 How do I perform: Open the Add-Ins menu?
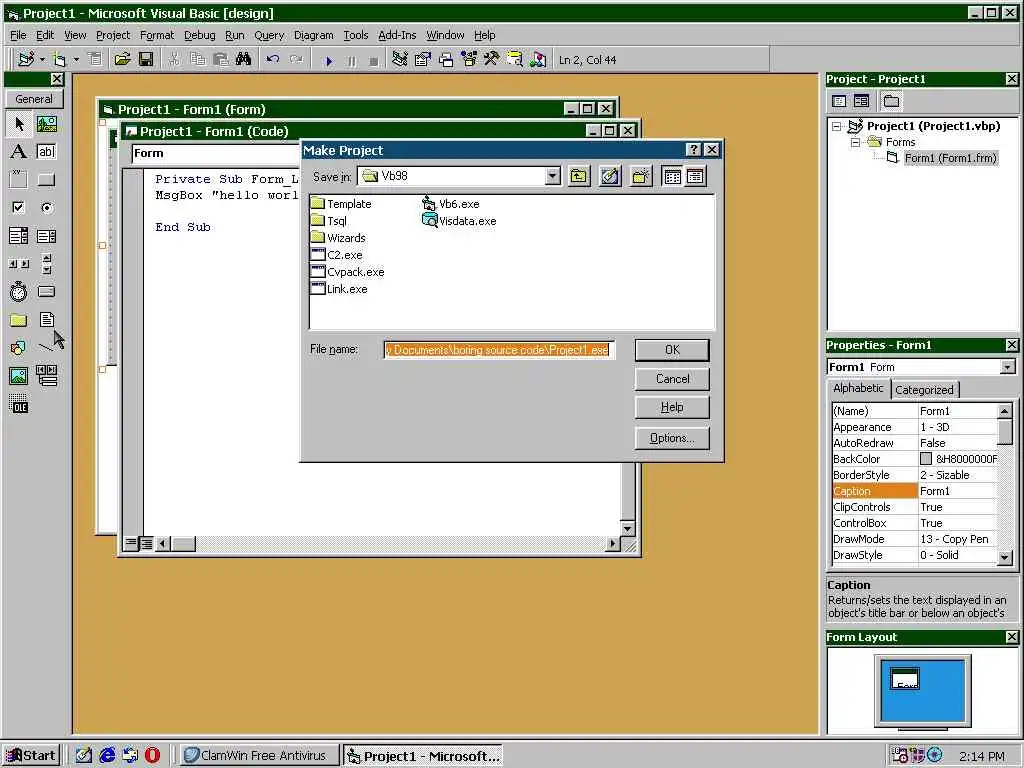[x=397, y=35]
